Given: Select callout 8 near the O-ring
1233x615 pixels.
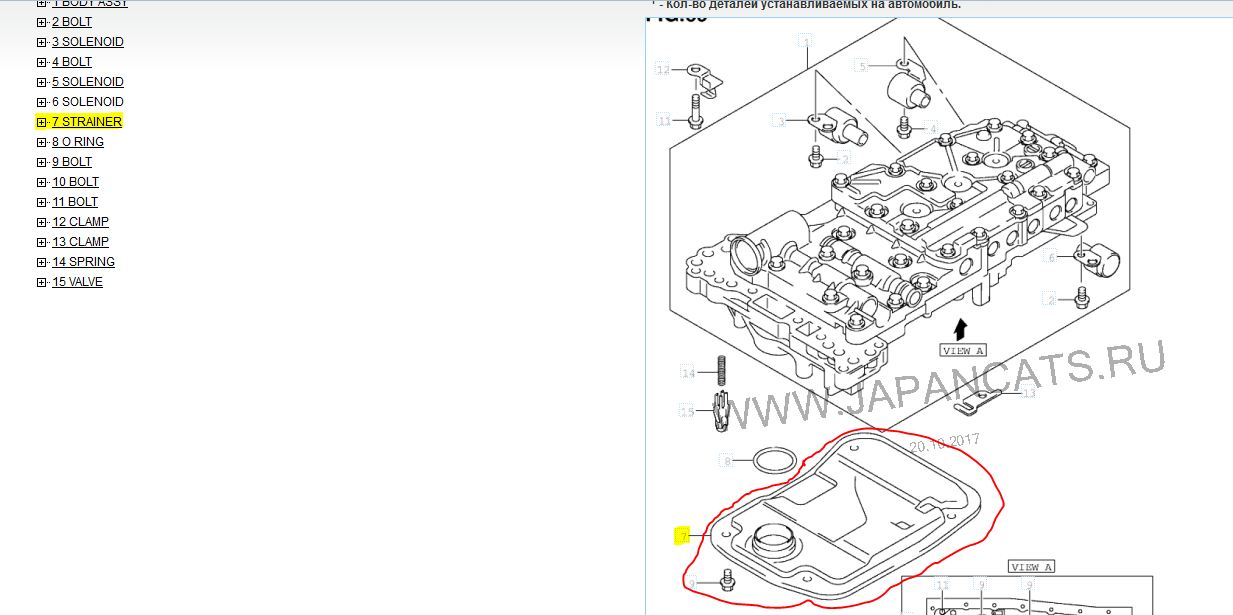Looking at the screenshot, I should point(728,461).
